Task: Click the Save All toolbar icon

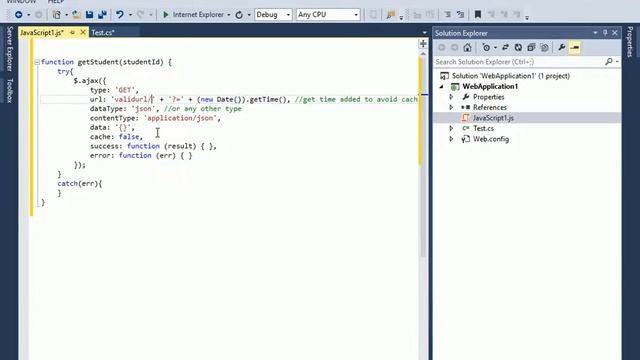Action: click(102, 15)
